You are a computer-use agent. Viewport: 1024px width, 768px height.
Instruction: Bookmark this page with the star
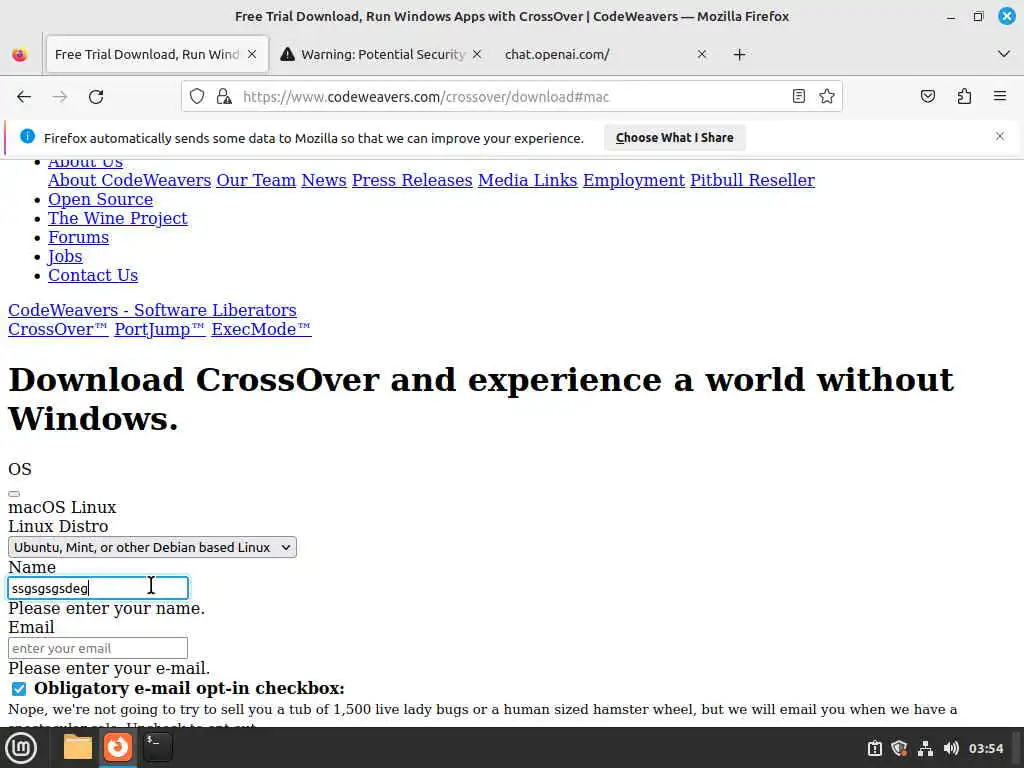click(827, 97)
